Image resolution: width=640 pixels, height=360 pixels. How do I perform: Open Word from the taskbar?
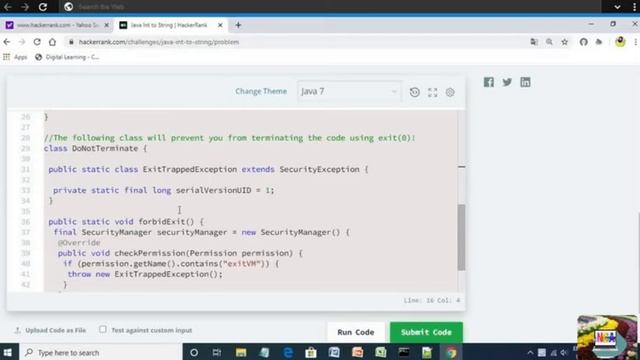pyautogui.click(x=334, y=352)
